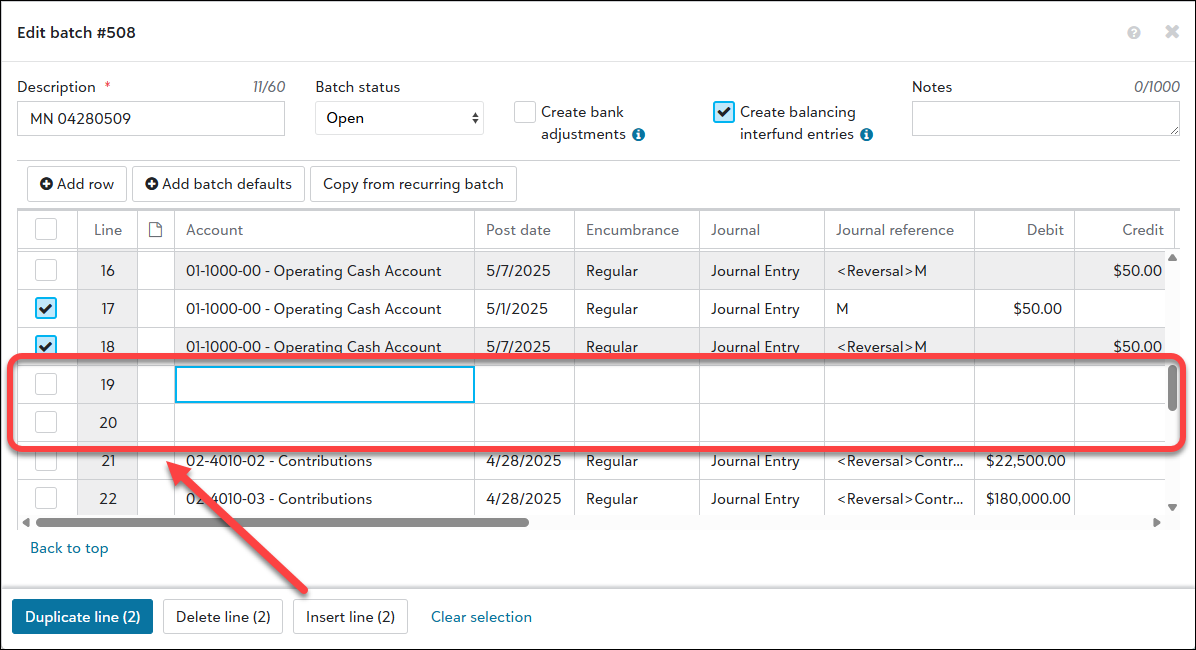The image size is (1196, 650).
Task: Click Delete line (2) button
Action: [223, 616]
